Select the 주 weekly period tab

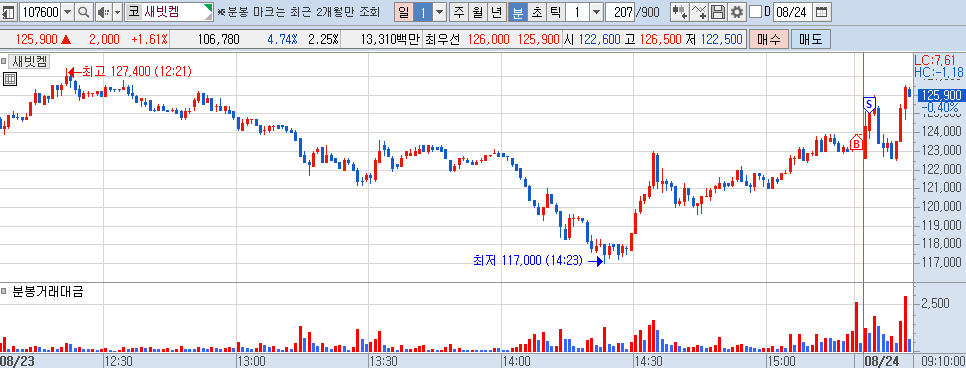pyautogui.click(x=459, y=11)
